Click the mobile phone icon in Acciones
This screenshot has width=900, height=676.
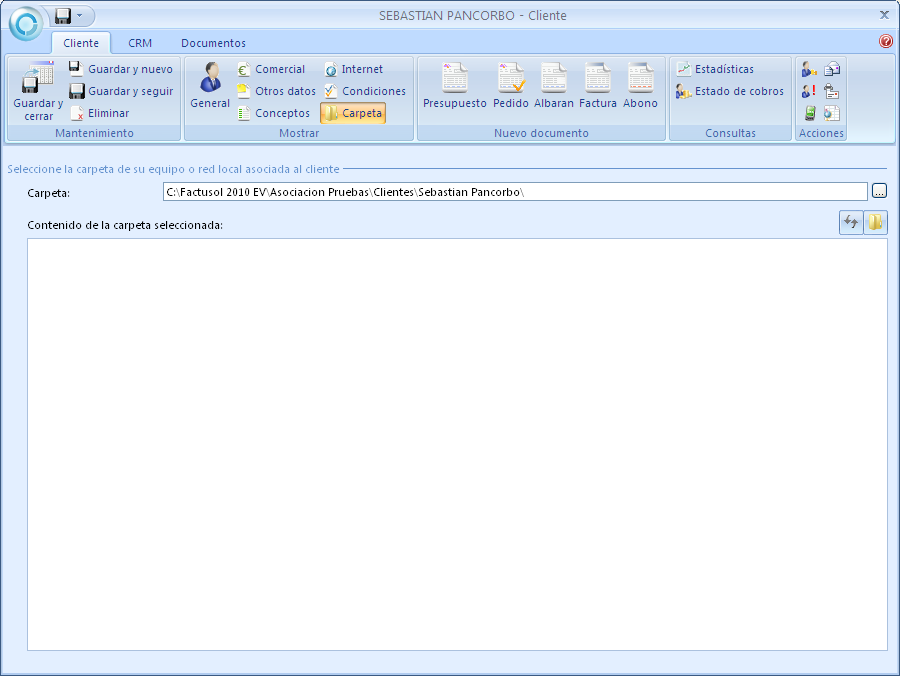pyautogui.click(x=810, y=113)
